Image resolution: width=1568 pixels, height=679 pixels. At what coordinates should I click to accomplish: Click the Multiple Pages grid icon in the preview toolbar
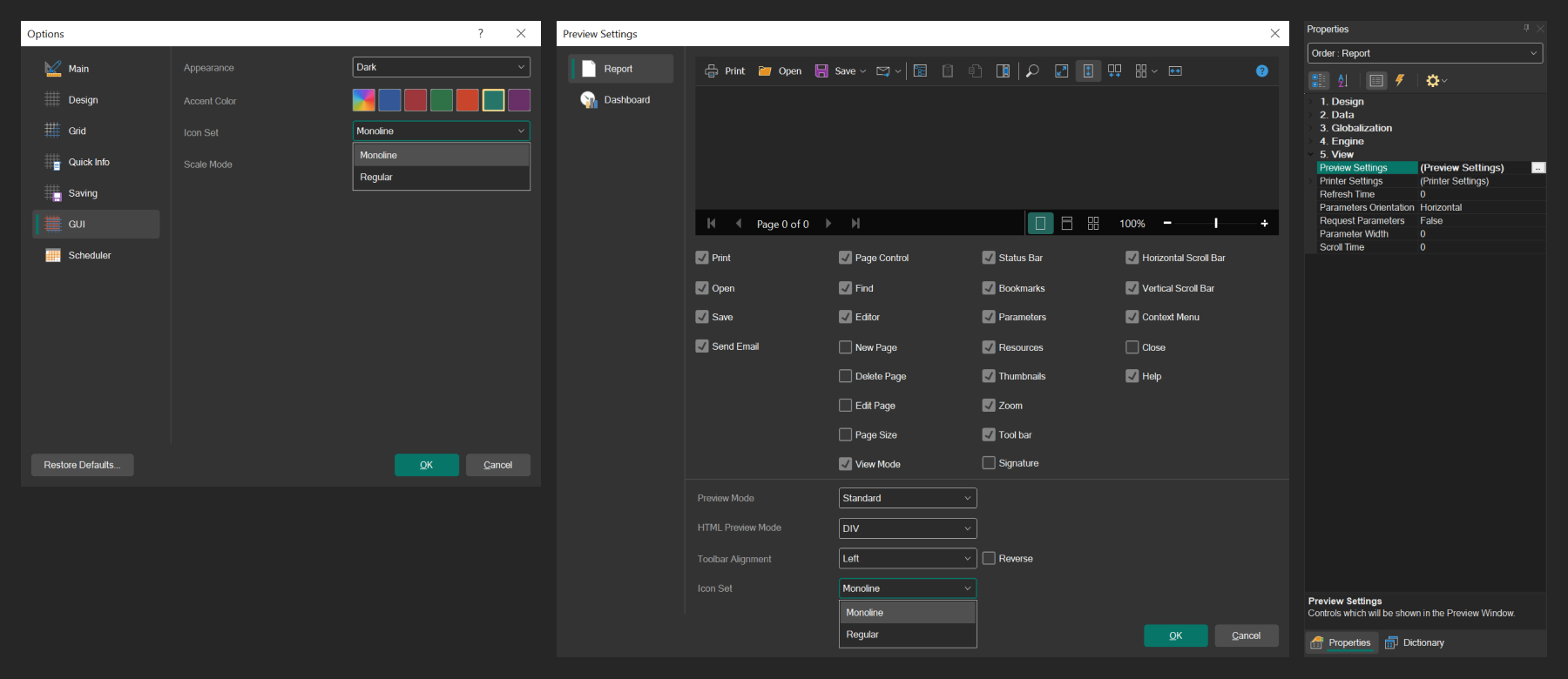1141,71
